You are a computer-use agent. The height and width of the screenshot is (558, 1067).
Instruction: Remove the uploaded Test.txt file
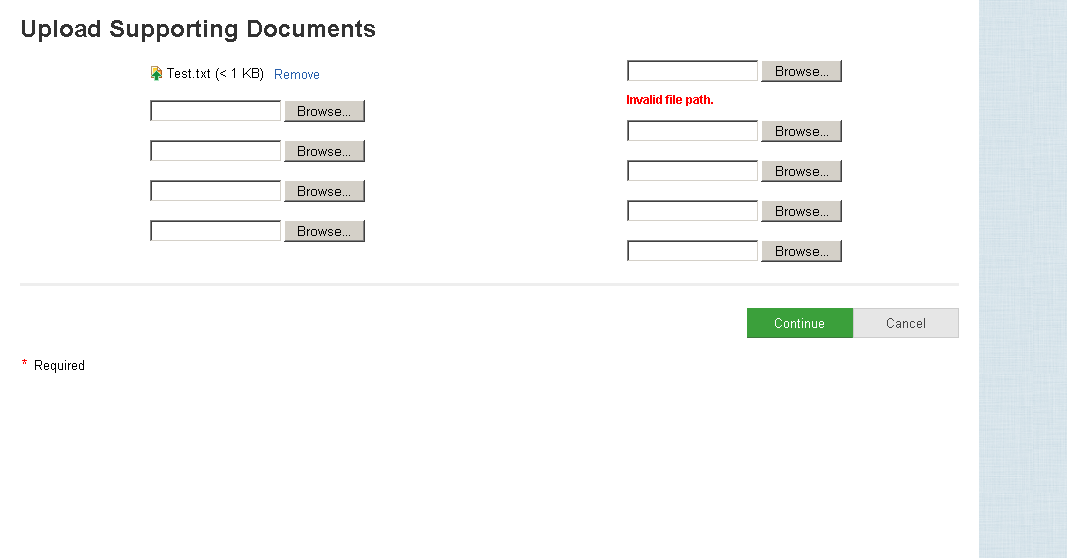297,74
